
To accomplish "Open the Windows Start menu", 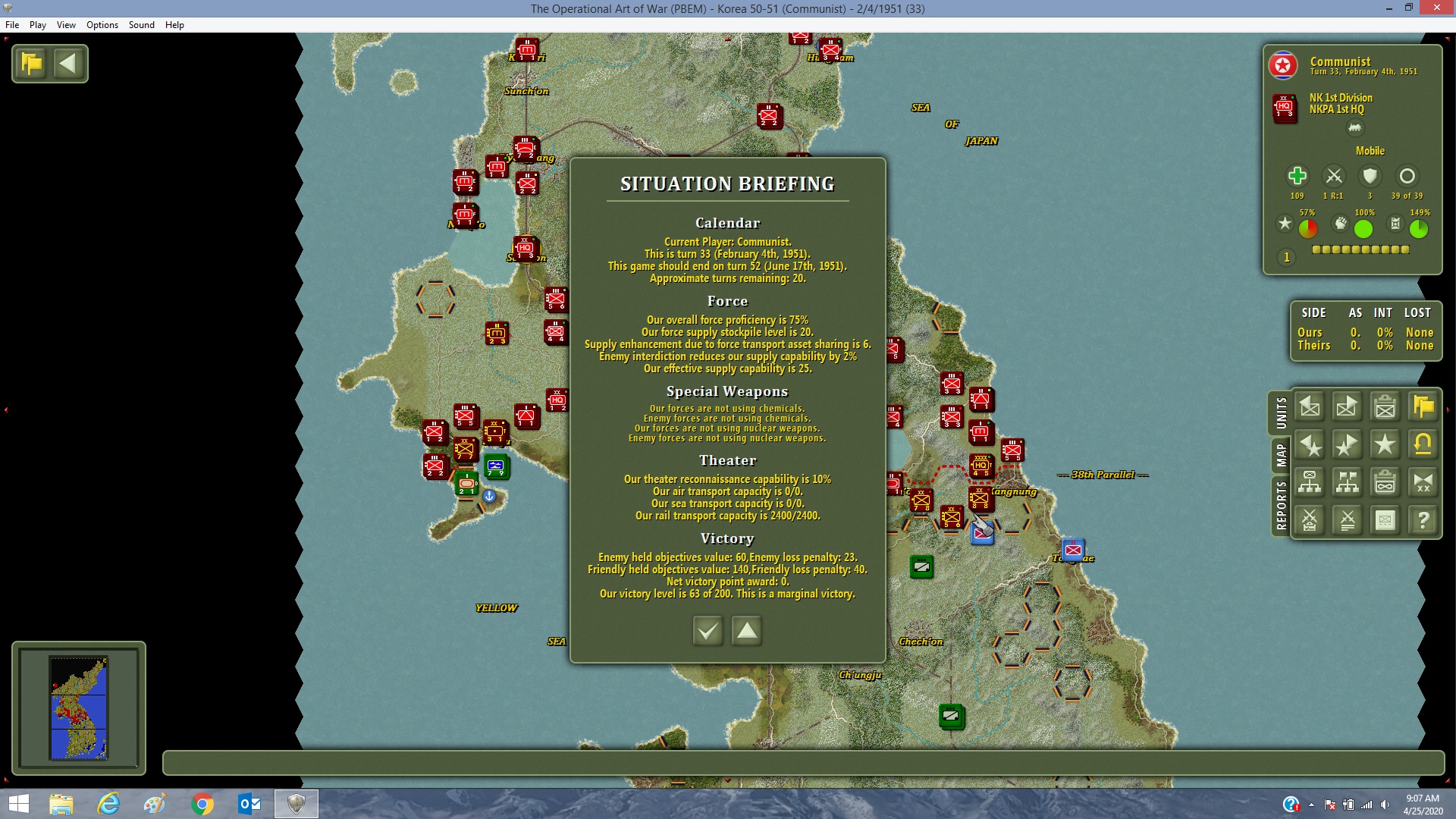I will point(18,804).
